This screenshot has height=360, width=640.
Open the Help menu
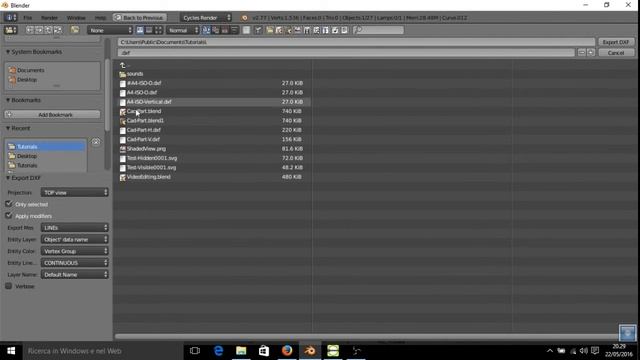click(x=100, y=18)
